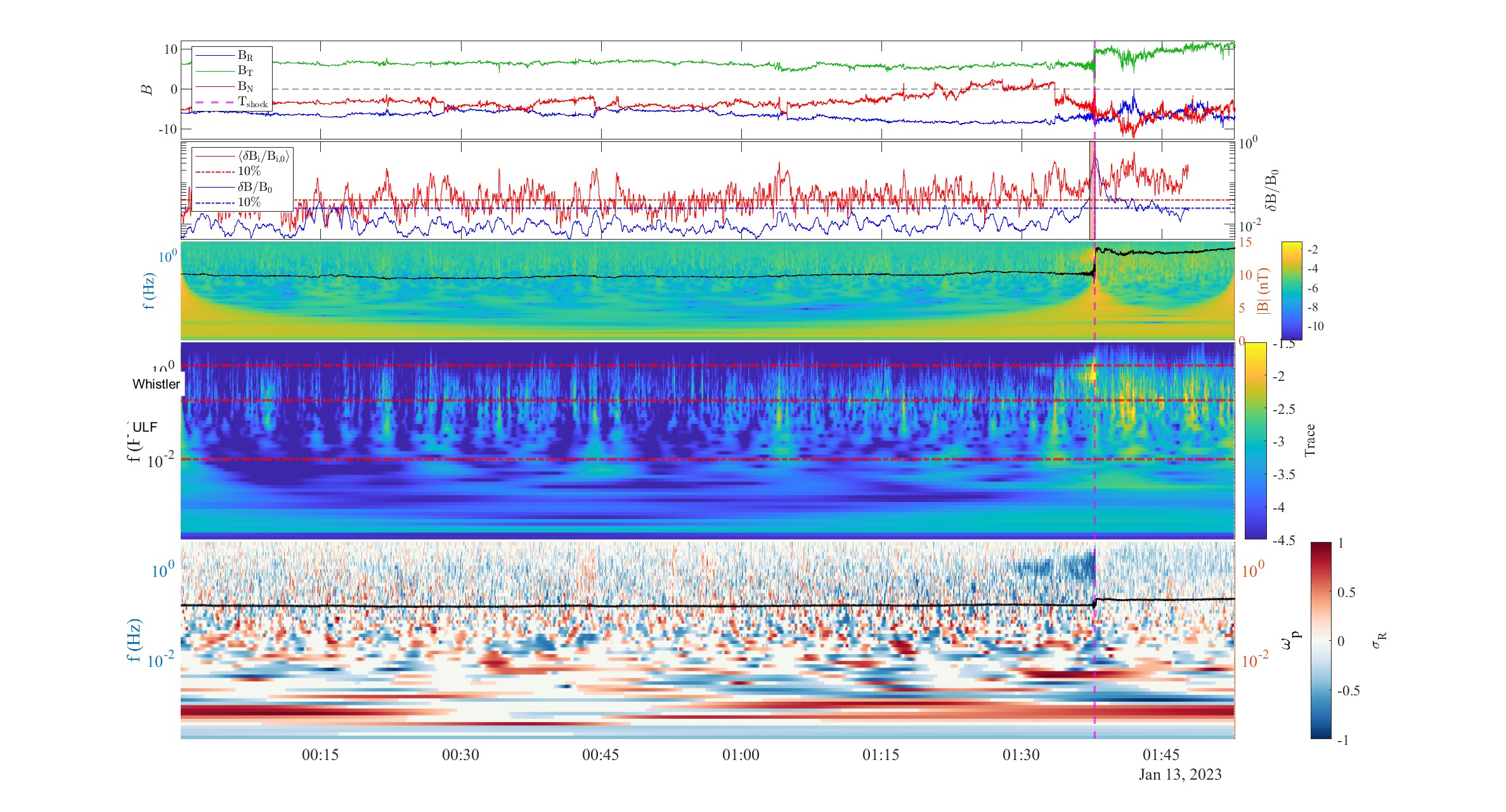Click the 01:45 time tick label

tap(1161, 755)
